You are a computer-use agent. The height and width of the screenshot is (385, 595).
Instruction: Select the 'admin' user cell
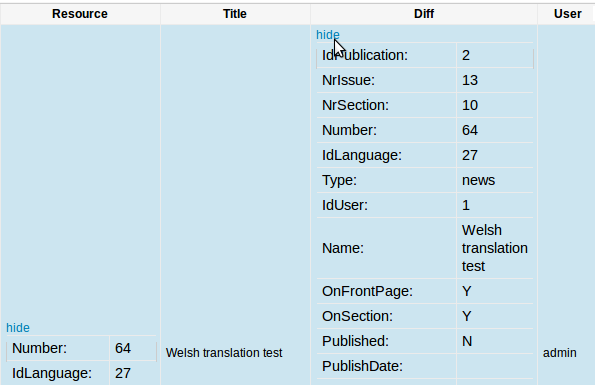click(560, 353)
